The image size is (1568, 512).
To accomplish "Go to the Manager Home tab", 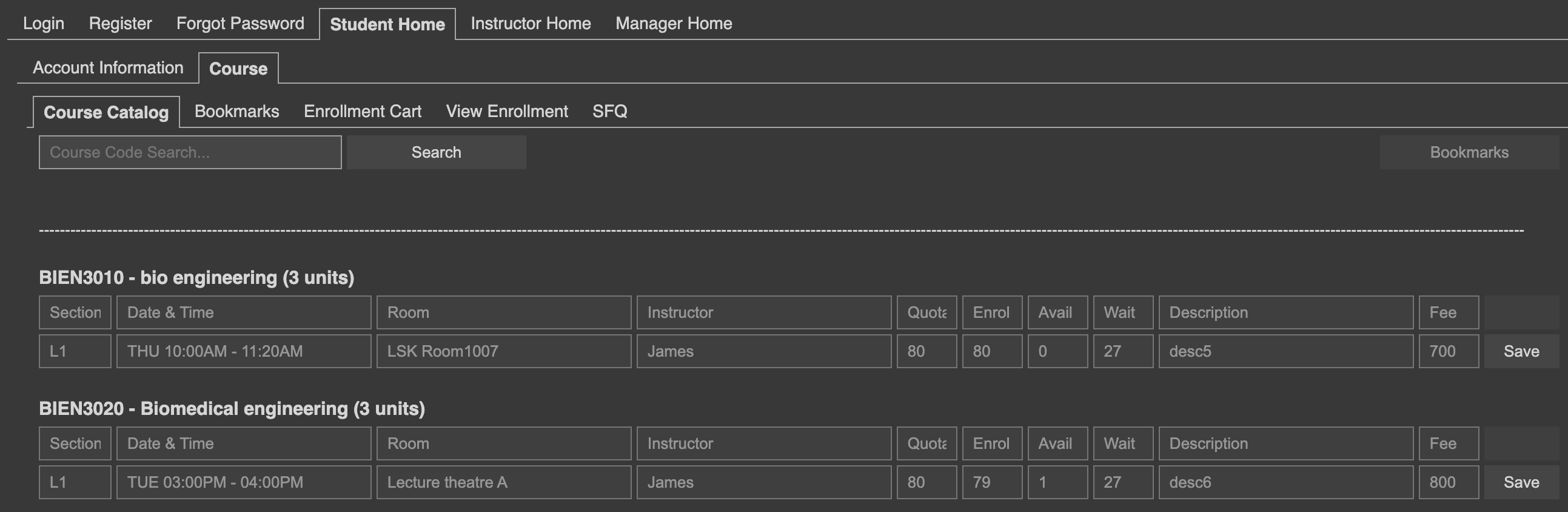I will coord(674,23).
